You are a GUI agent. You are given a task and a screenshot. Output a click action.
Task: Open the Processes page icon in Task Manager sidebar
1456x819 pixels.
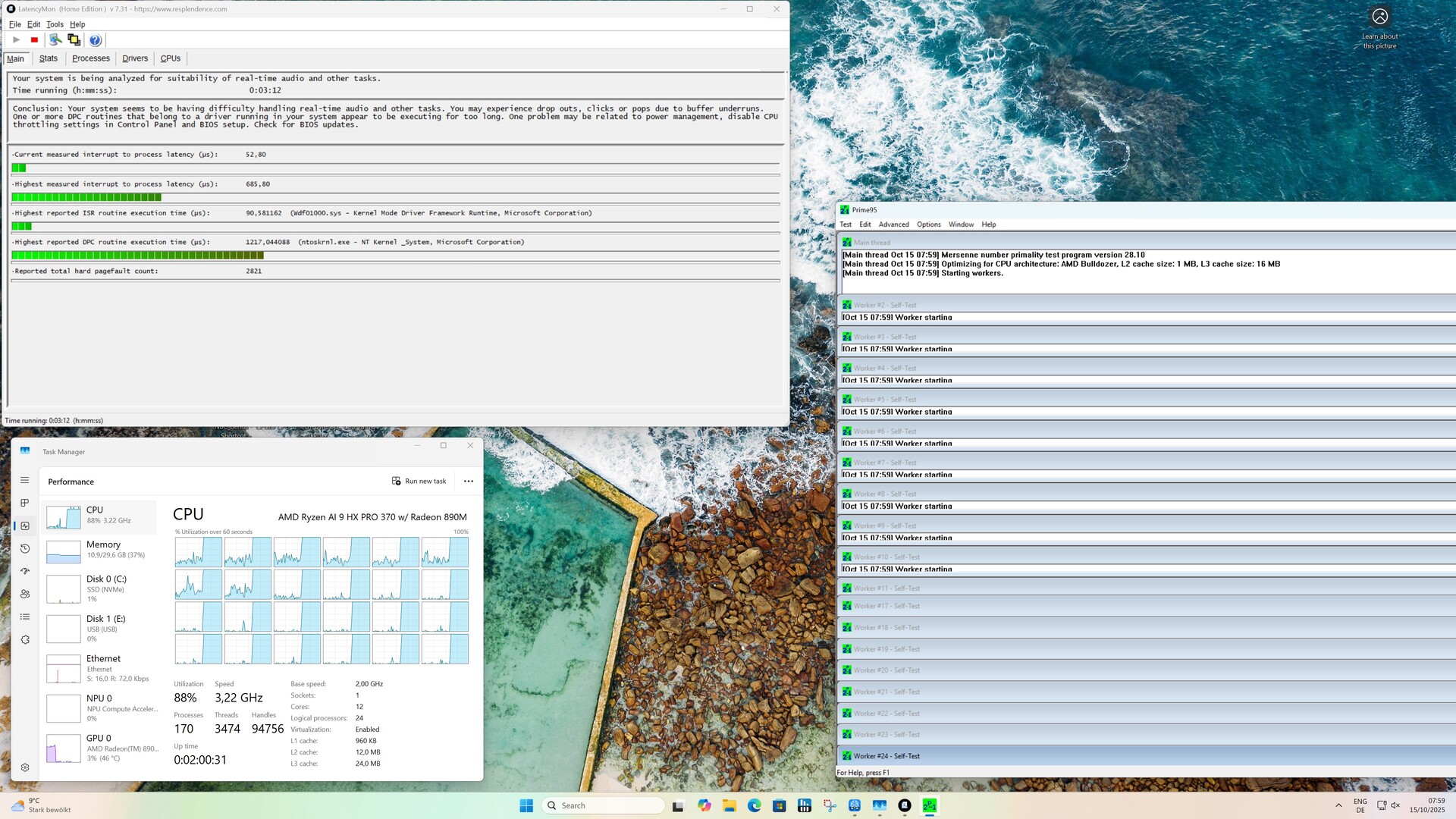(x=25, y=503)
